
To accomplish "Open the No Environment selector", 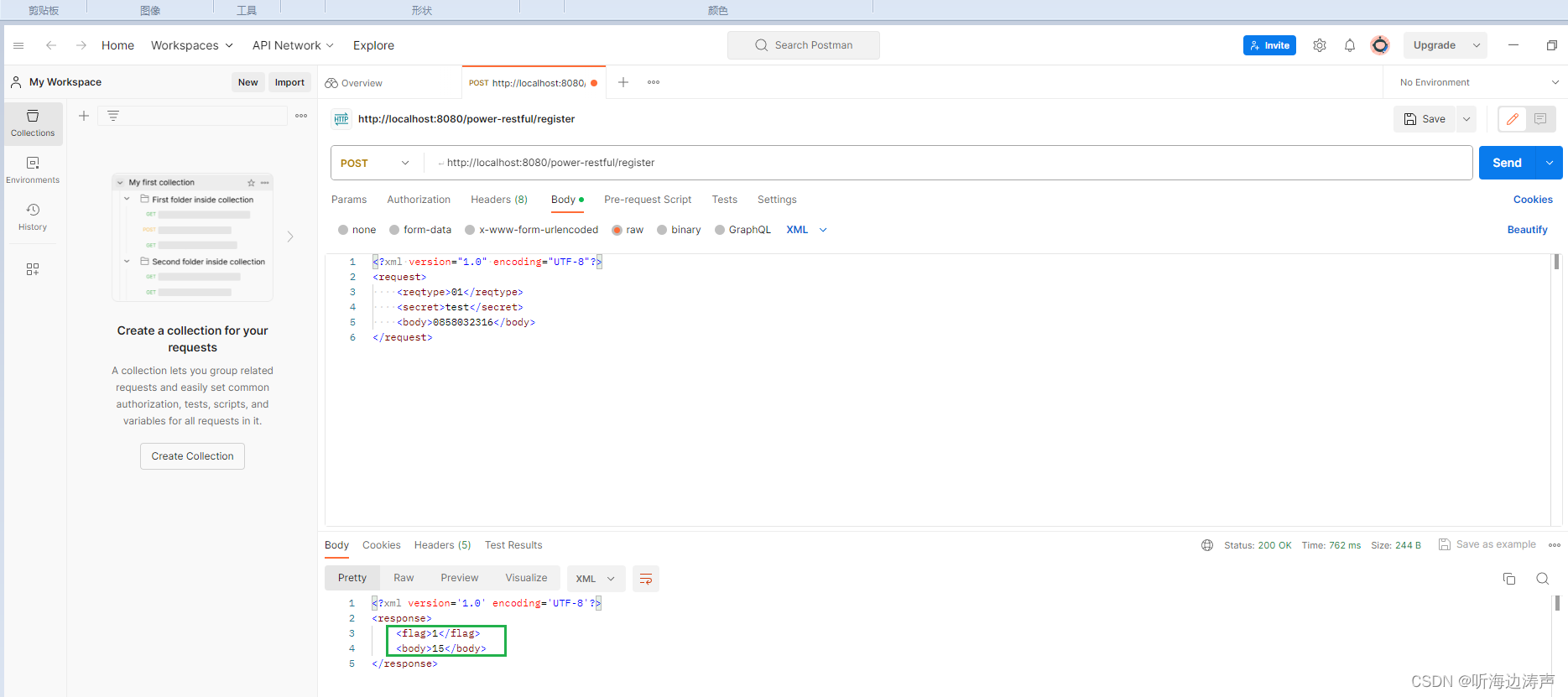I will pyautogui.click(x=1479, y=82).
